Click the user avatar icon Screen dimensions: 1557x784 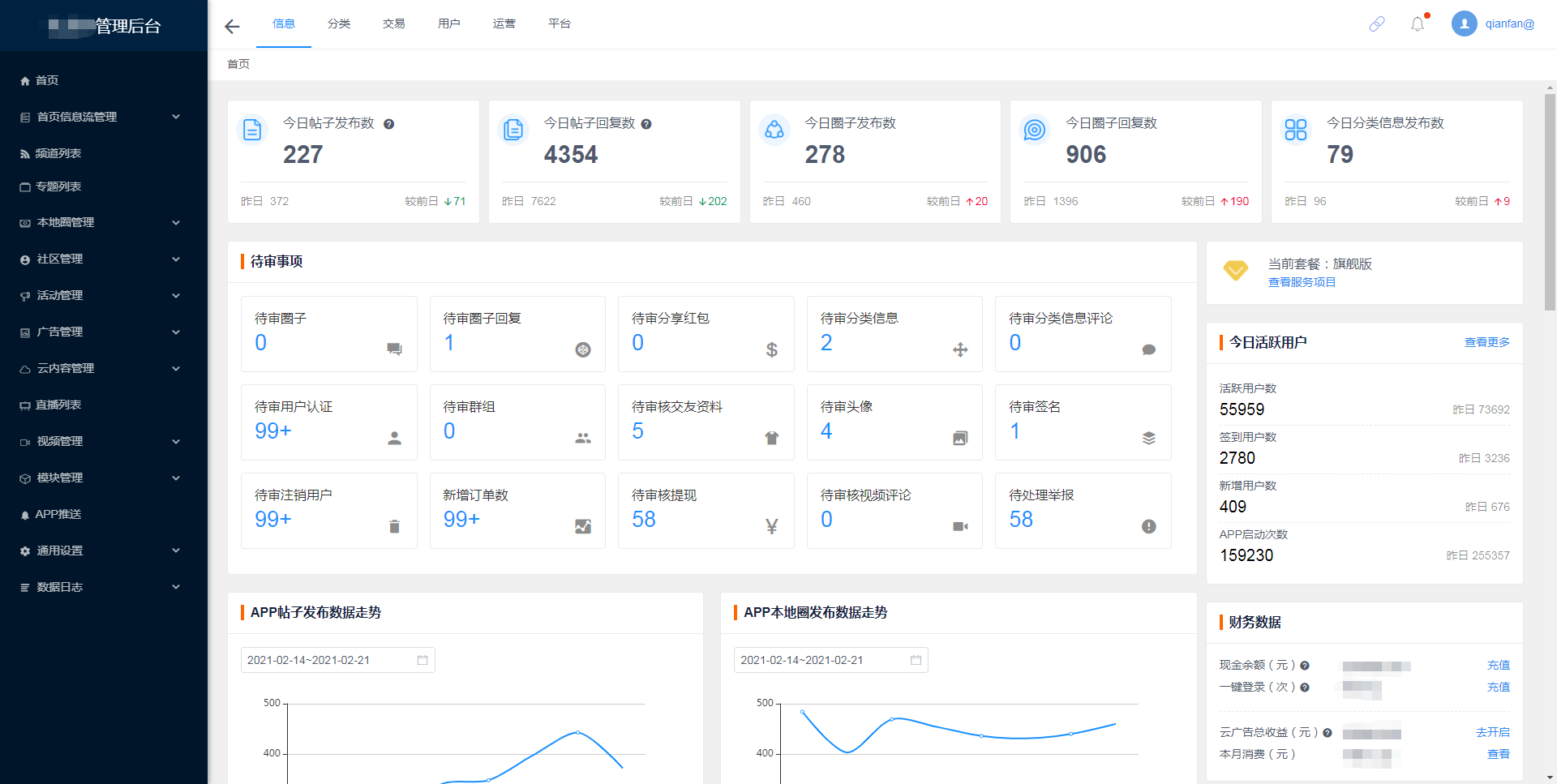[1465, 24]
